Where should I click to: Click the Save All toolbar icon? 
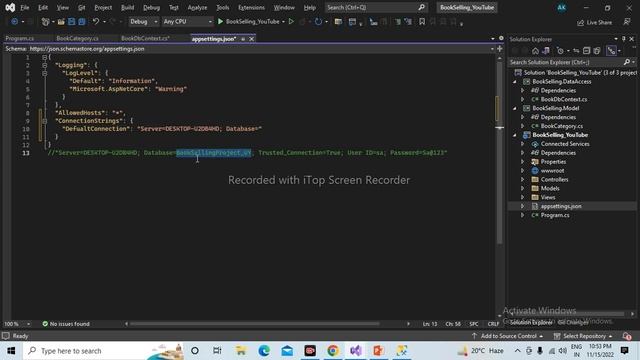tap(82, 22)
